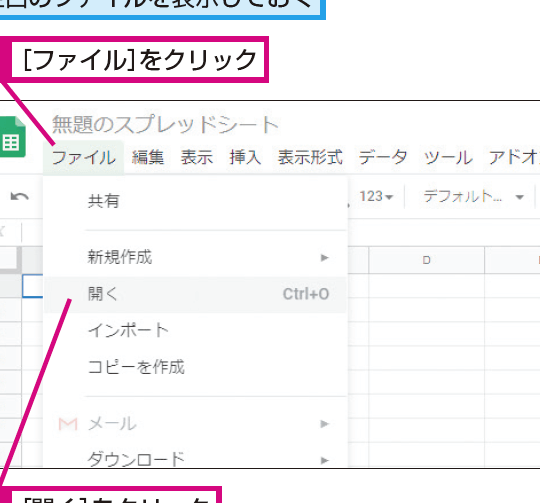Click the Google Sheets home icon
Viewport: 540px width, 503px height.
(13, 137)
